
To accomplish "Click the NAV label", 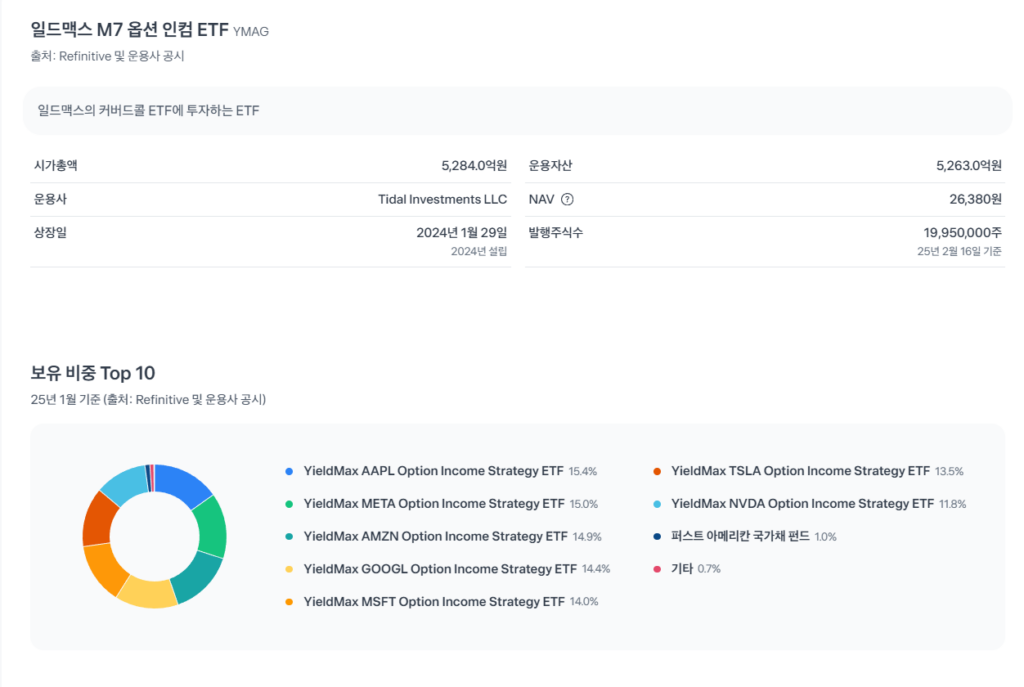I will (x=541, y=199).
